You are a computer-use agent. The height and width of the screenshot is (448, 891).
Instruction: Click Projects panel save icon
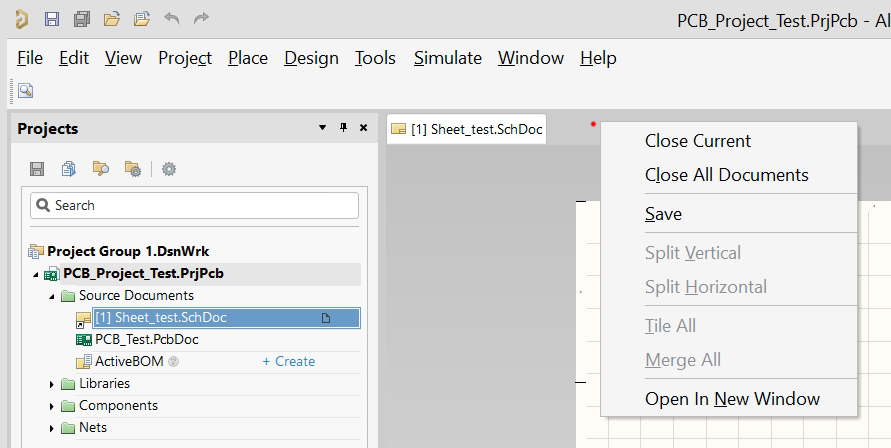click(x=37, y=169)
